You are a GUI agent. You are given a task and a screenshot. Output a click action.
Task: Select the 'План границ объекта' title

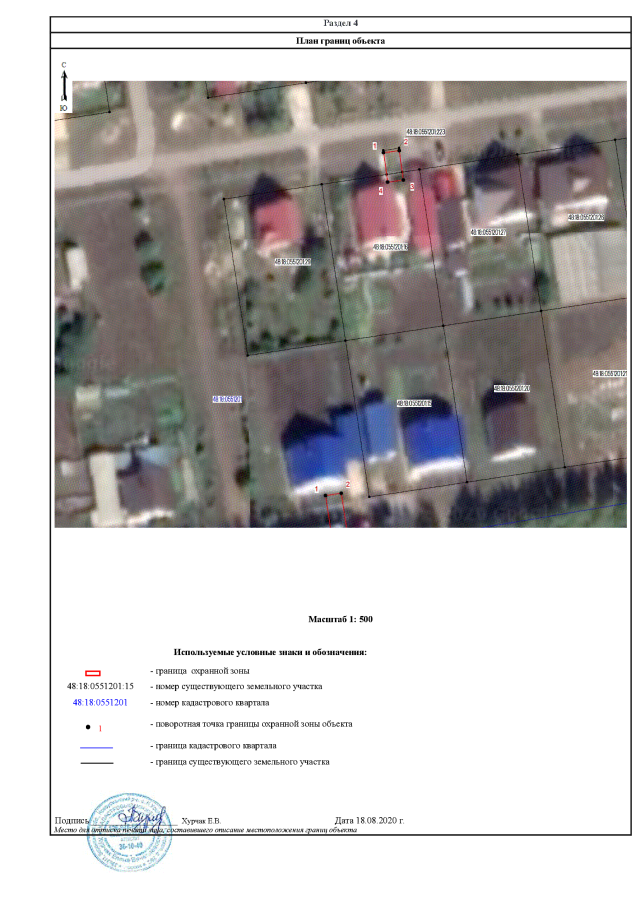coord(341,41)
